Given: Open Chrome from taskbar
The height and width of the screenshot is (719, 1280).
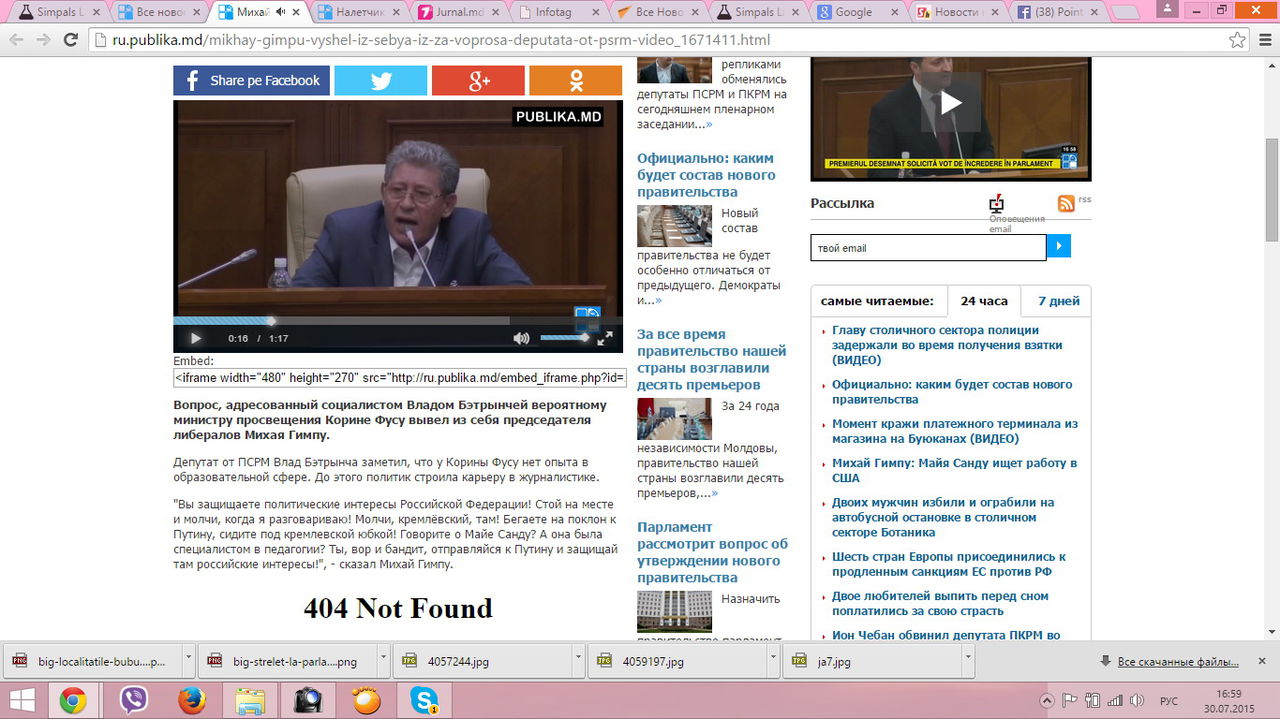Looking at the screenshot, I should click(72, 700).
